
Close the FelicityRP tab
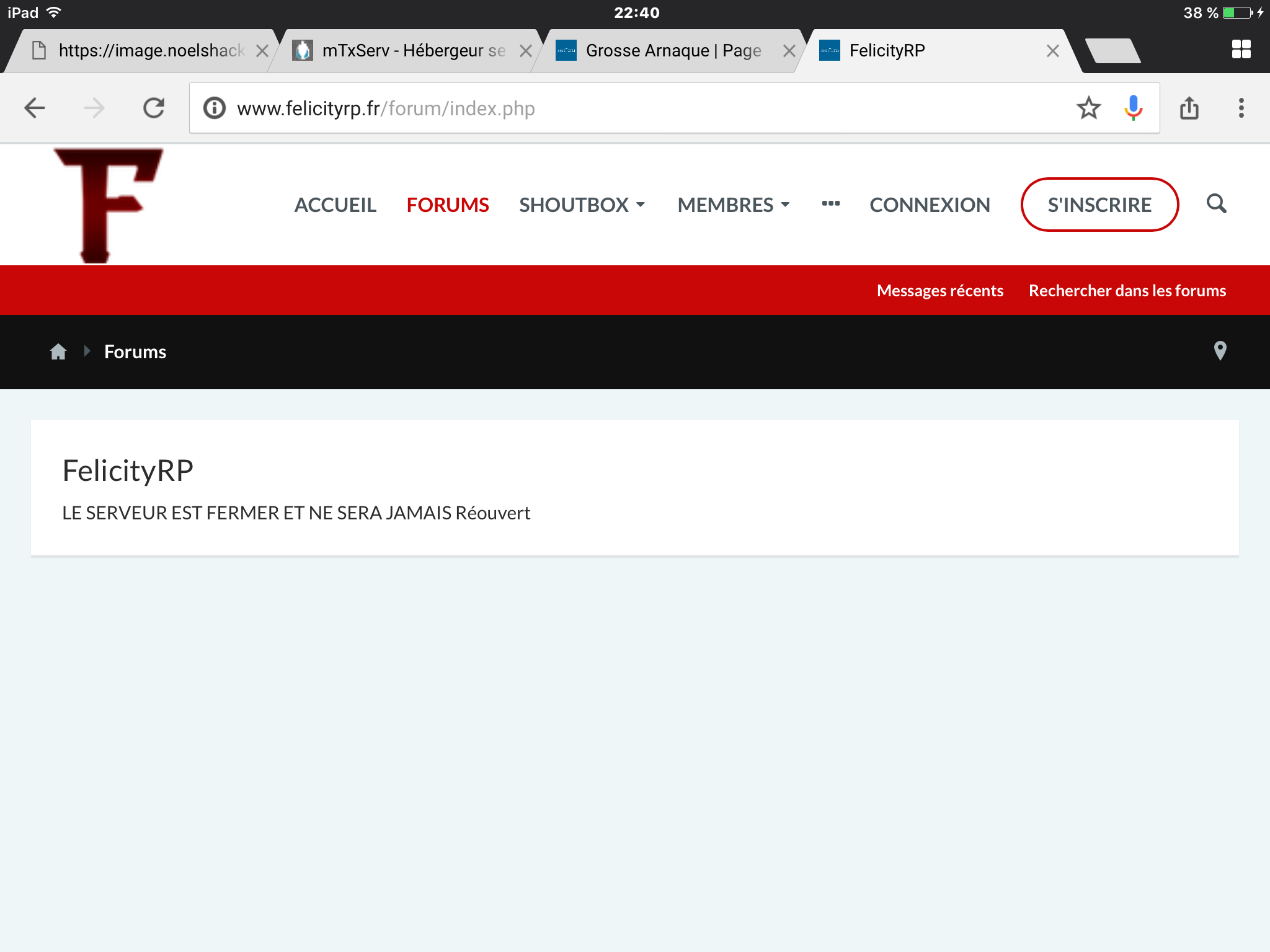1053,51
